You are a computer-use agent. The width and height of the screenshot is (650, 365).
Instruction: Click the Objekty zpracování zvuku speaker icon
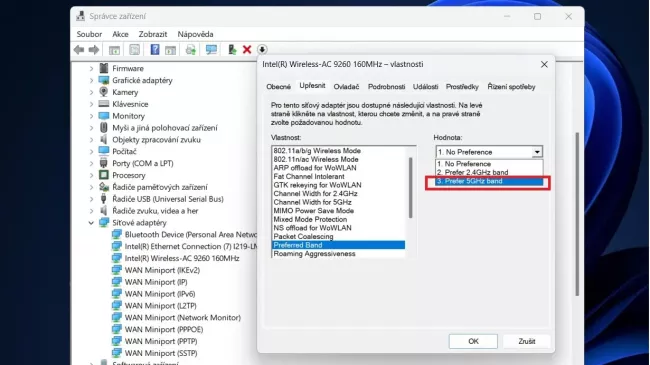pos(104,139)
